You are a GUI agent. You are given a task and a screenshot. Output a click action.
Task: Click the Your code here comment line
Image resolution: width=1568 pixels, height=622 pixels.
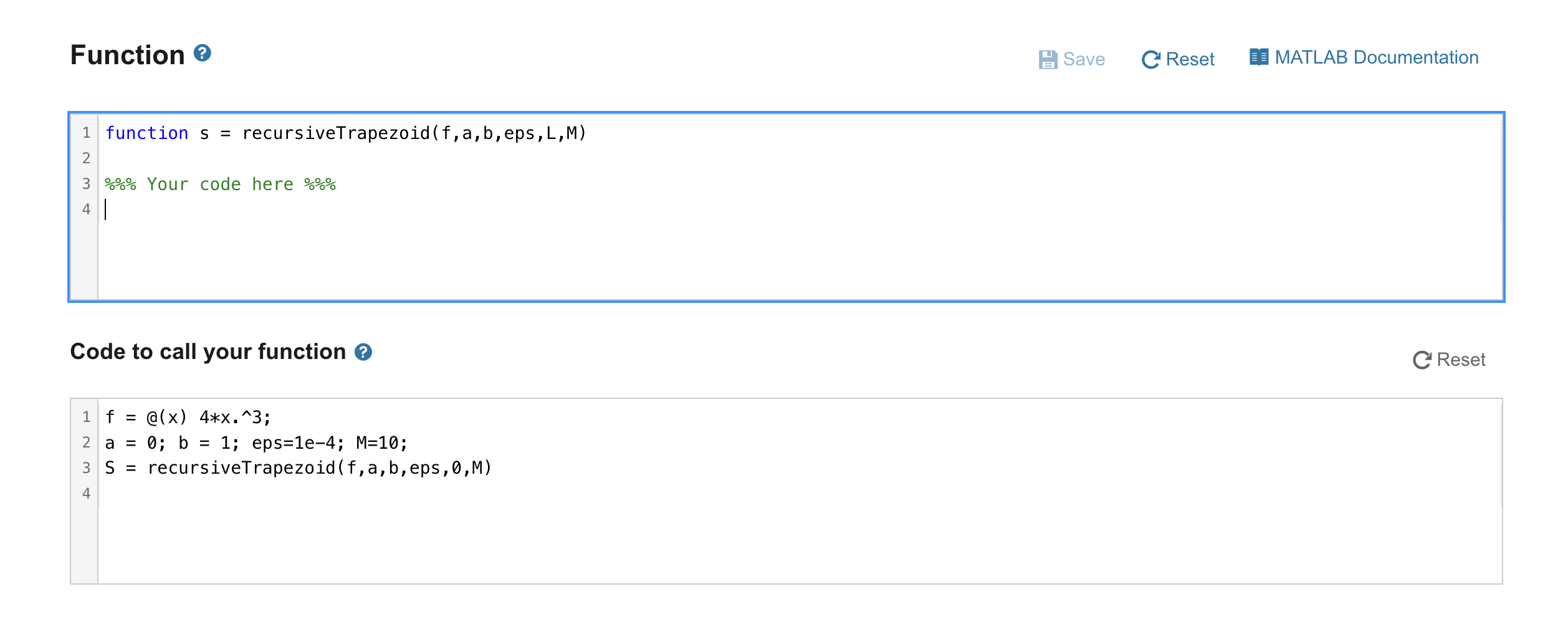[x=220, y=183]
